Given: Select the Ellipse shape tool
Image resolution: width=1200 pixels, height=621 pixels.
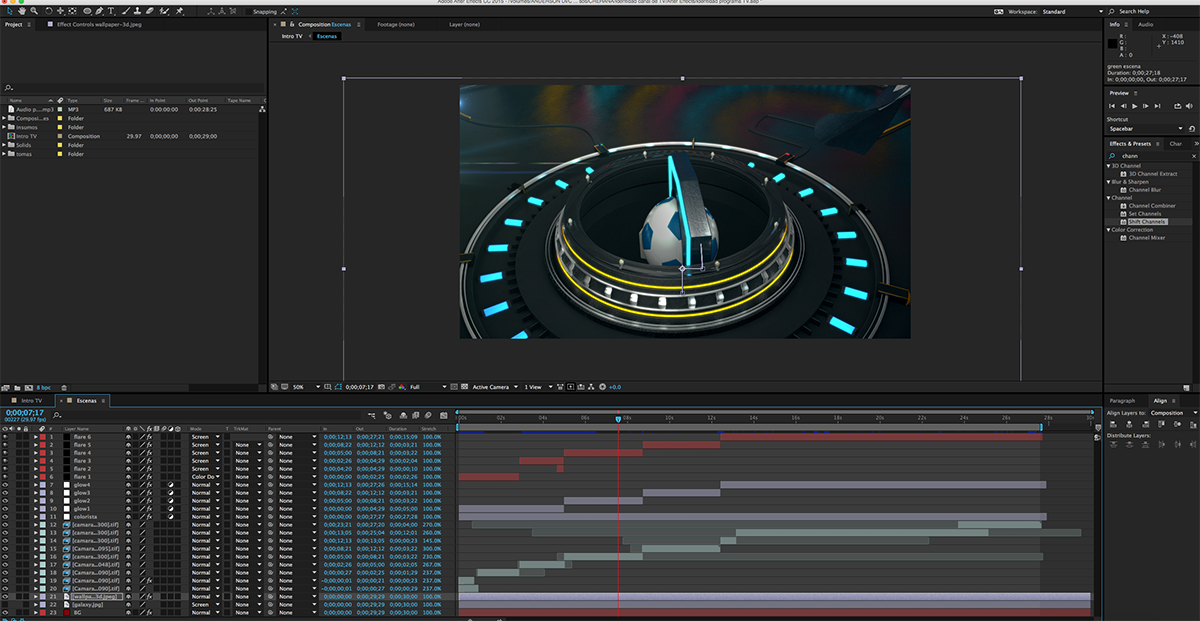Looking at the screenshot, I should click(86, 12).
